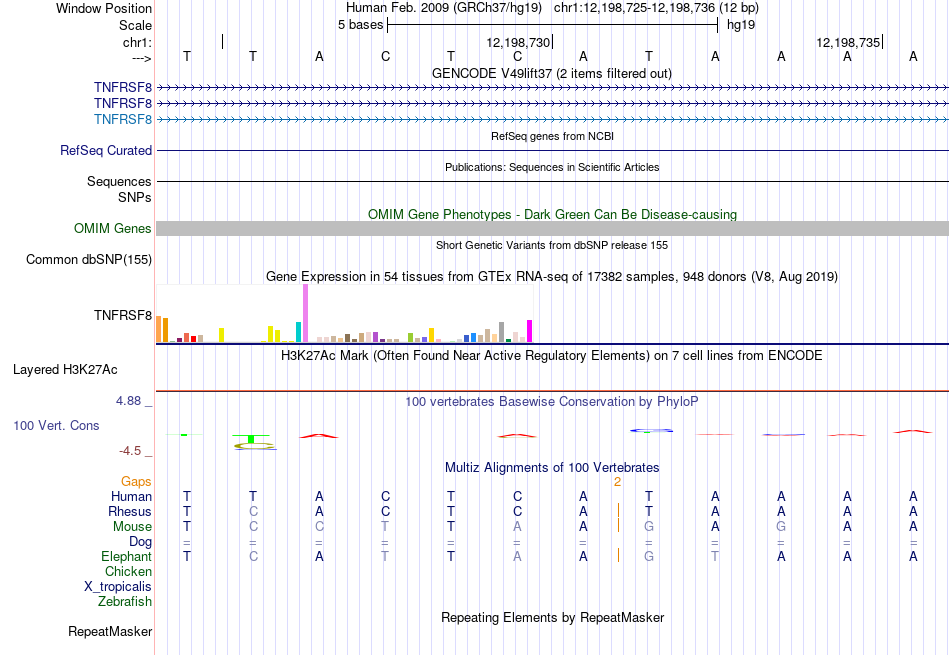
Task: Click the GENCODE V49lift37 track title
Action: click(x=552, y=73)
